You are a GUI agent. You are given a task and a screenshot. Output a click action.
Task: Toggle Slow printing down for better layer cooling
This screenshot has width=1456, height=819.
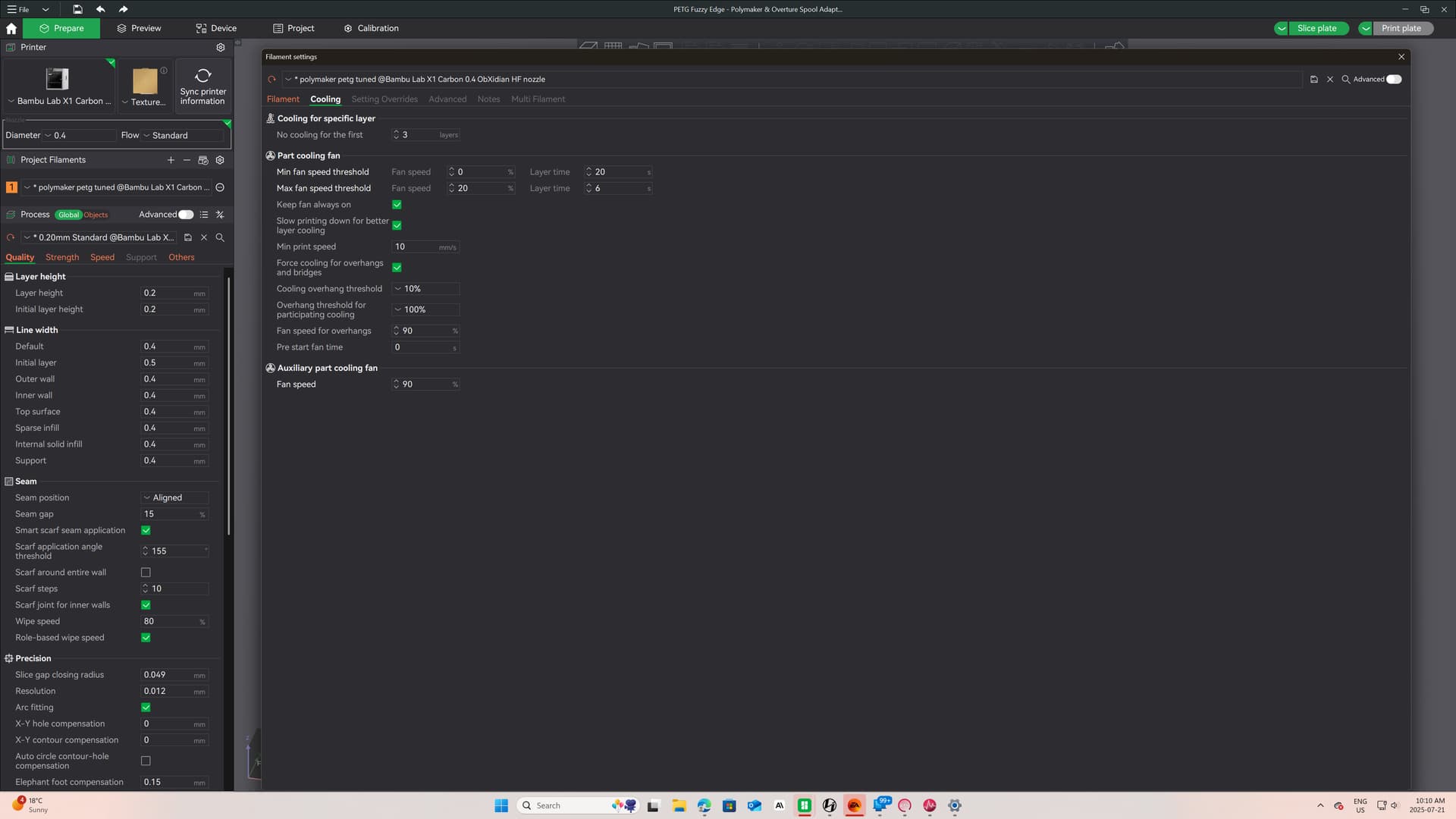397,225
